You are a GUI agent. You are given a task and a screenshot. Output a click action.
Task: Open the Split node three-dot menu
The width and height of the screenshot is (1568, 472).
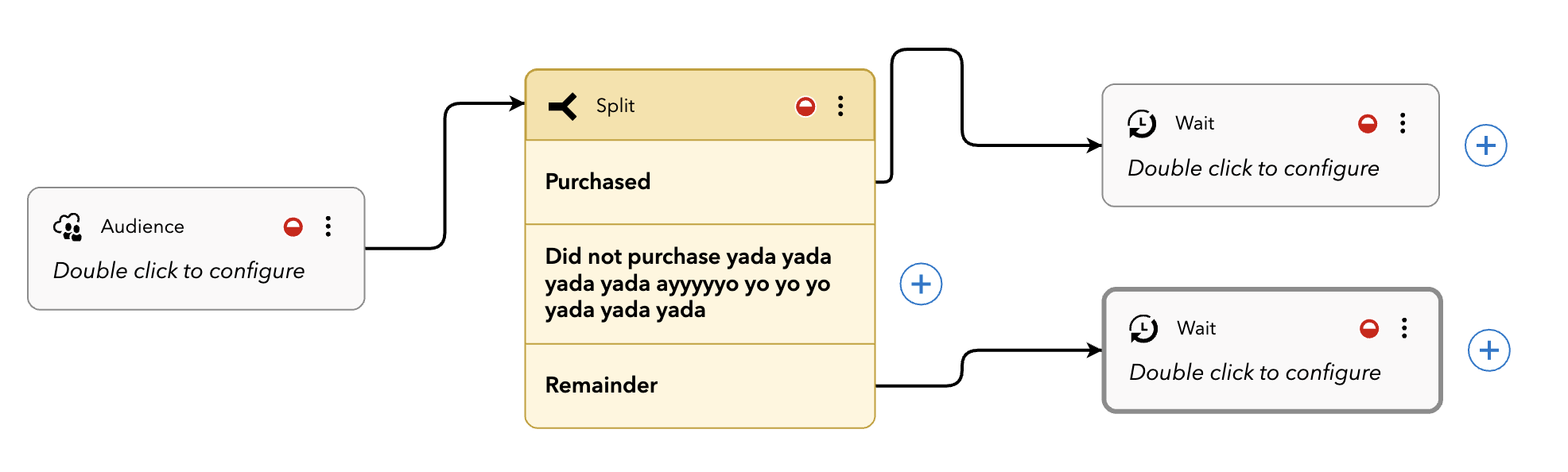840,106
